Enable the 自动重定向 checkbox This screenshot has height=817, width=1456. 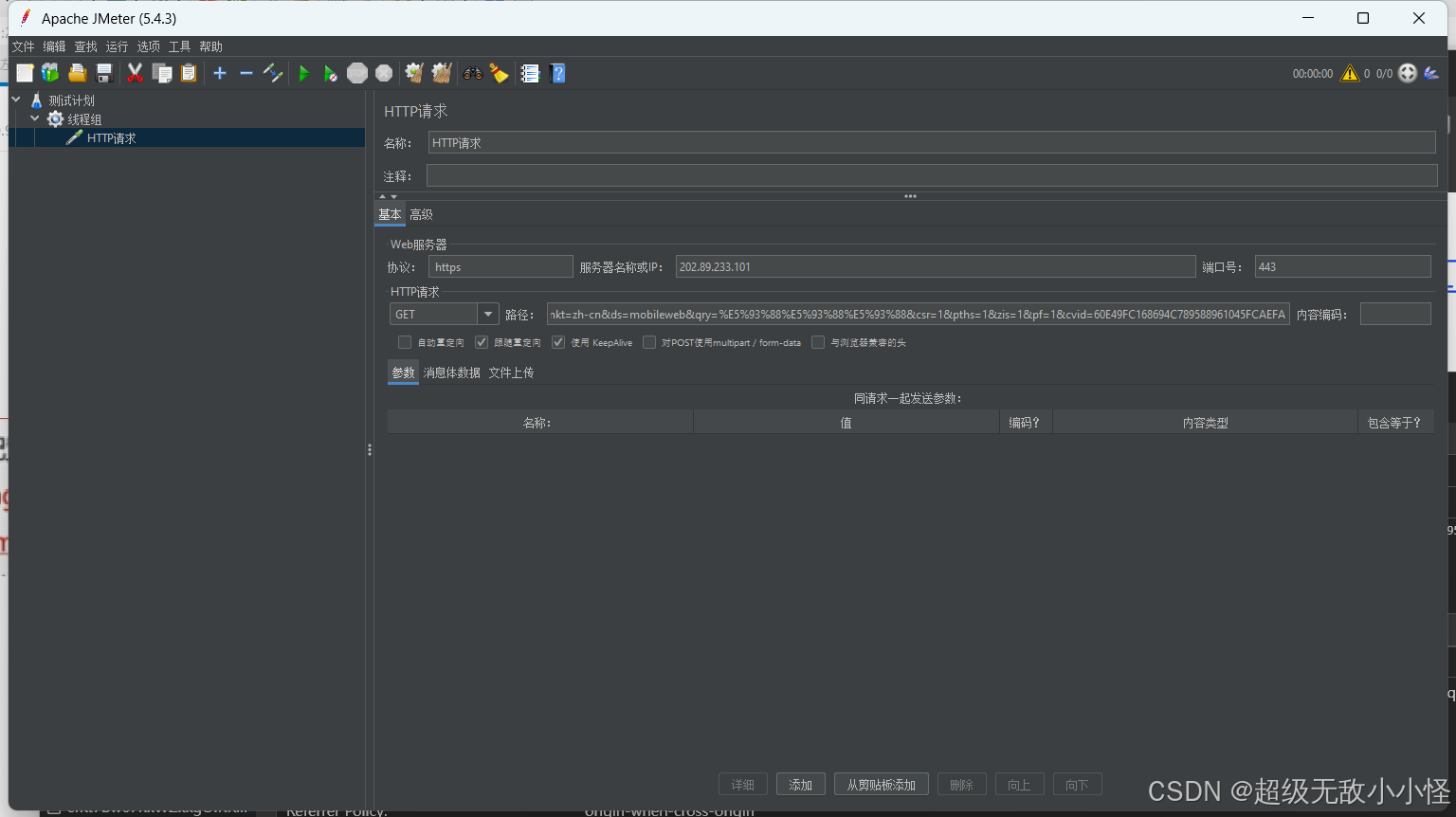(x=405, y=342)
